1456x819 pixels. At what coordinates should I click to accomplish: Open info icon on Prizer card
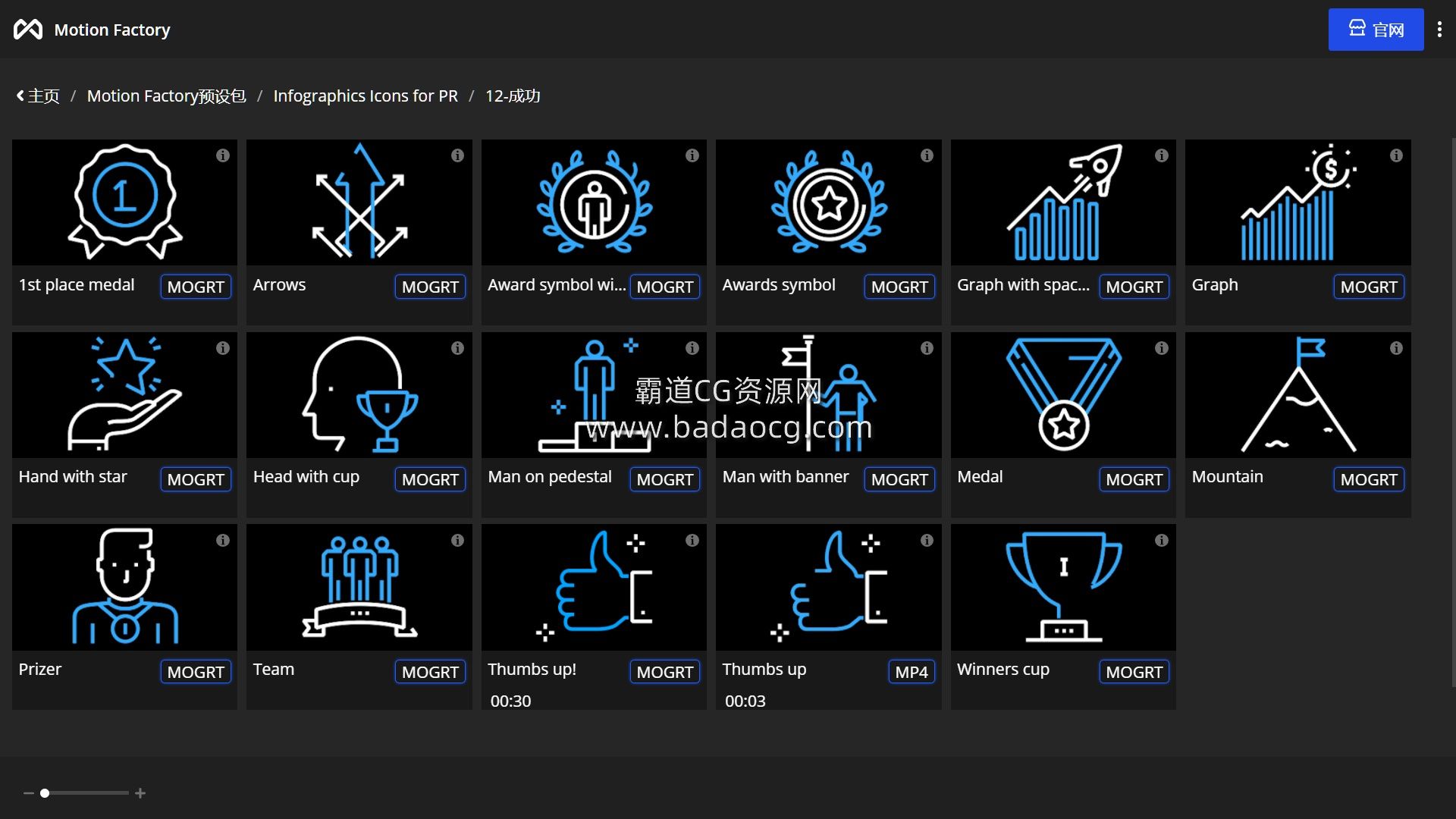222,541
